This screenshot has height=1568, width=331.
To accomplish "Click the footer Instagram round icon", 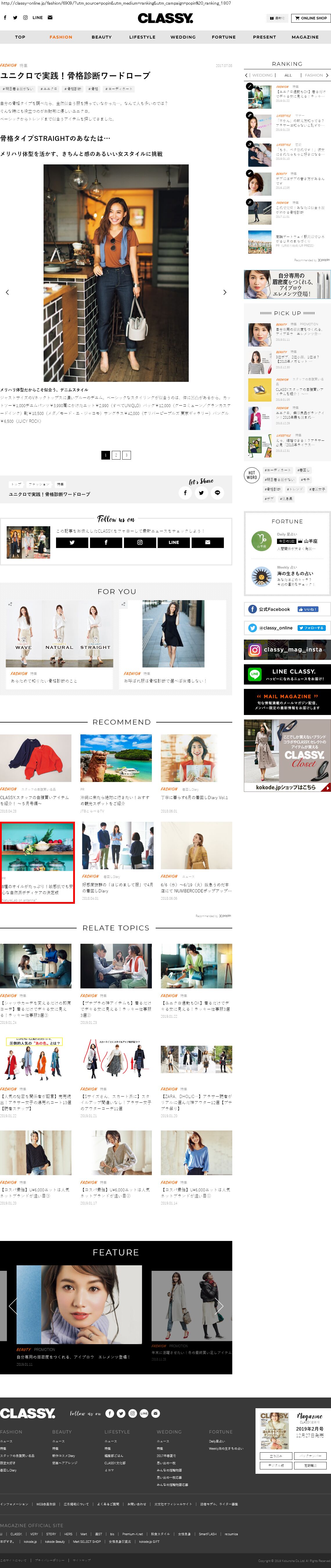I will coord(132,1413).
